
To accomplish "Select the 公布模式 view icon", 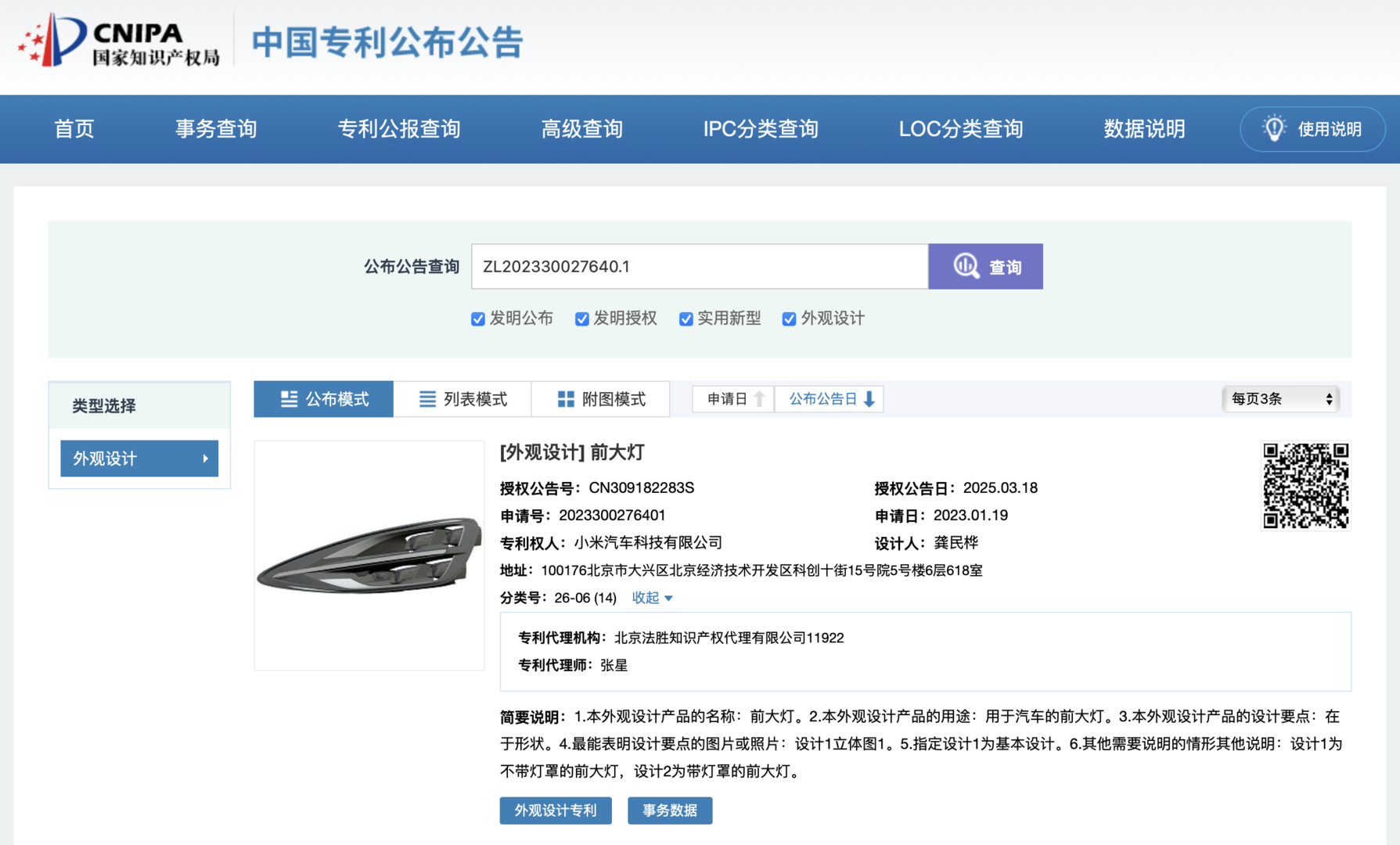I will click(290, 399).
